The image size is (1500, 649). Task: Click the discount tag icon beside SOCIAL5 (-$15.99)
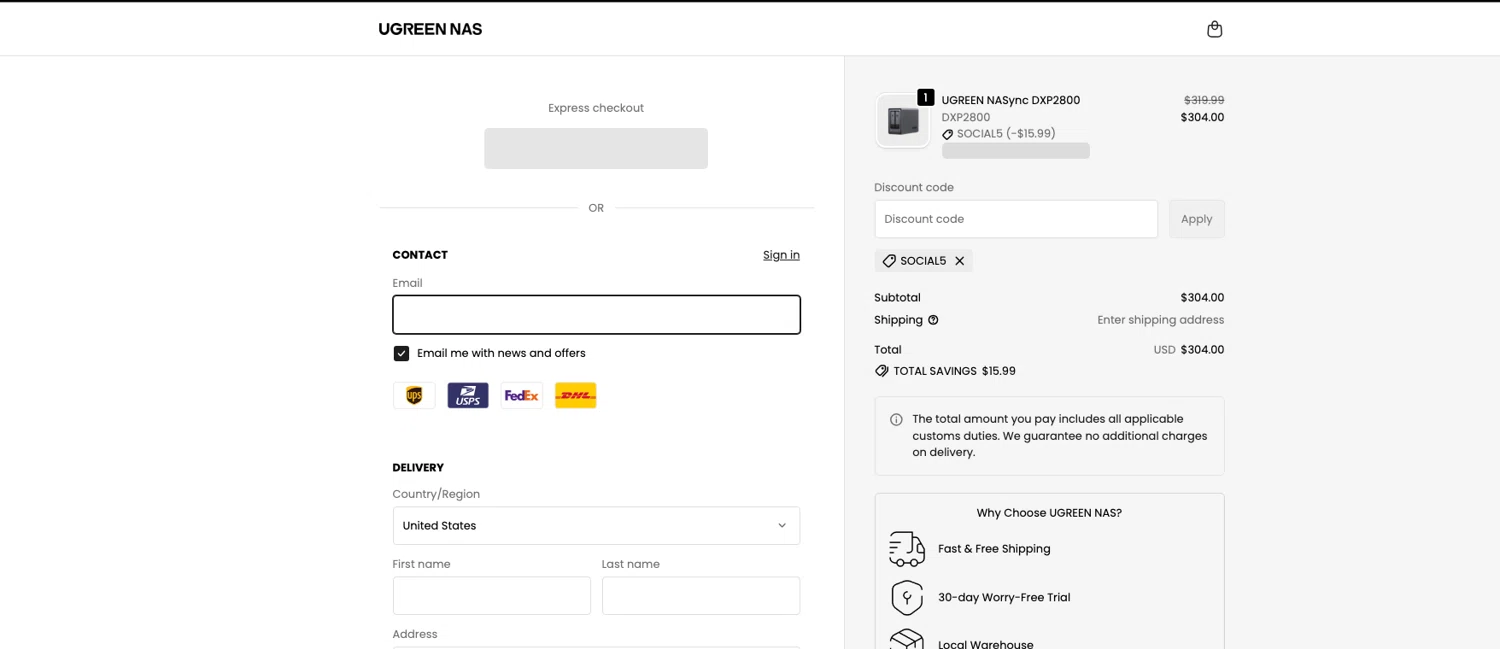point(948,134)
